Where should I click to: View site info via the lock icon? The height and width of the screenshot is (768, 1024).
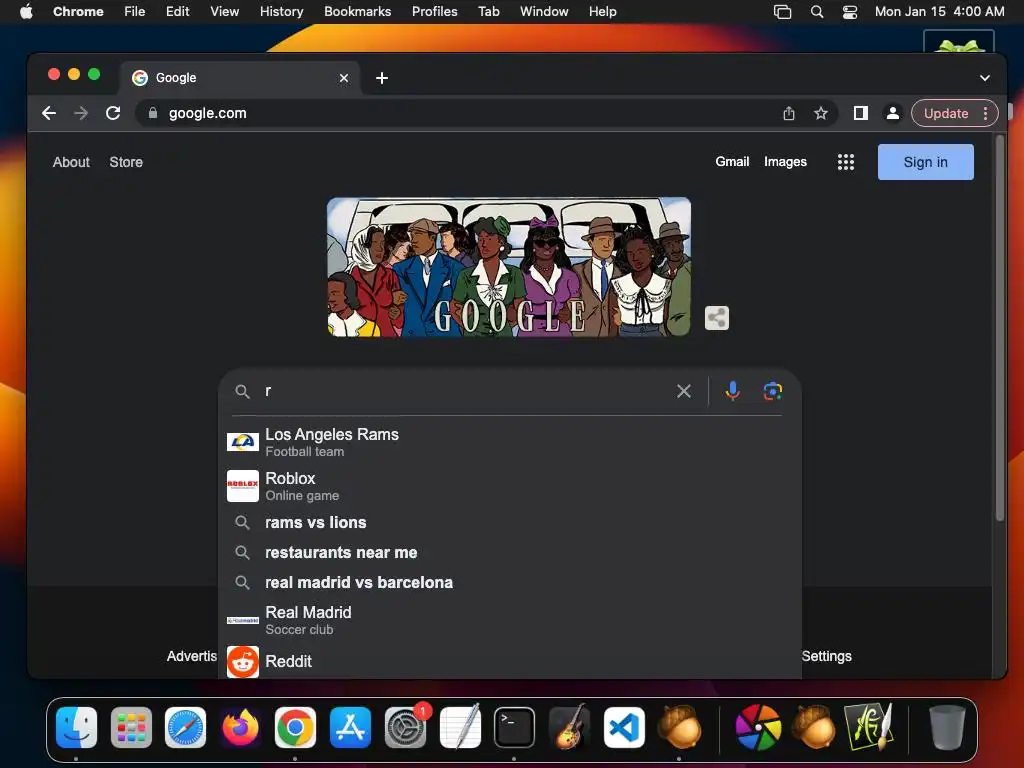click(153, 113)
